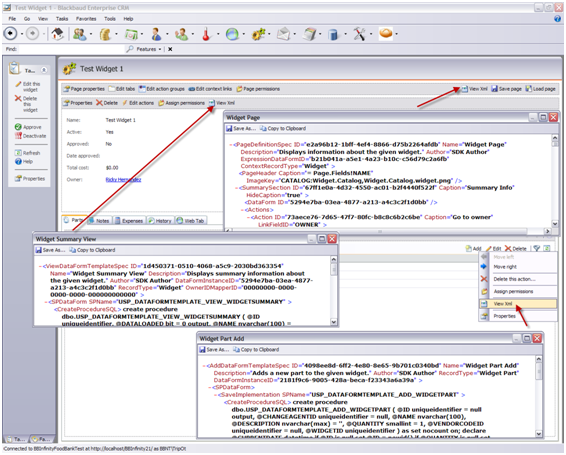Open the dropdown arrow next to the globe icon
This screenshot has height=455, width=566.
click(x=243, y=35)
